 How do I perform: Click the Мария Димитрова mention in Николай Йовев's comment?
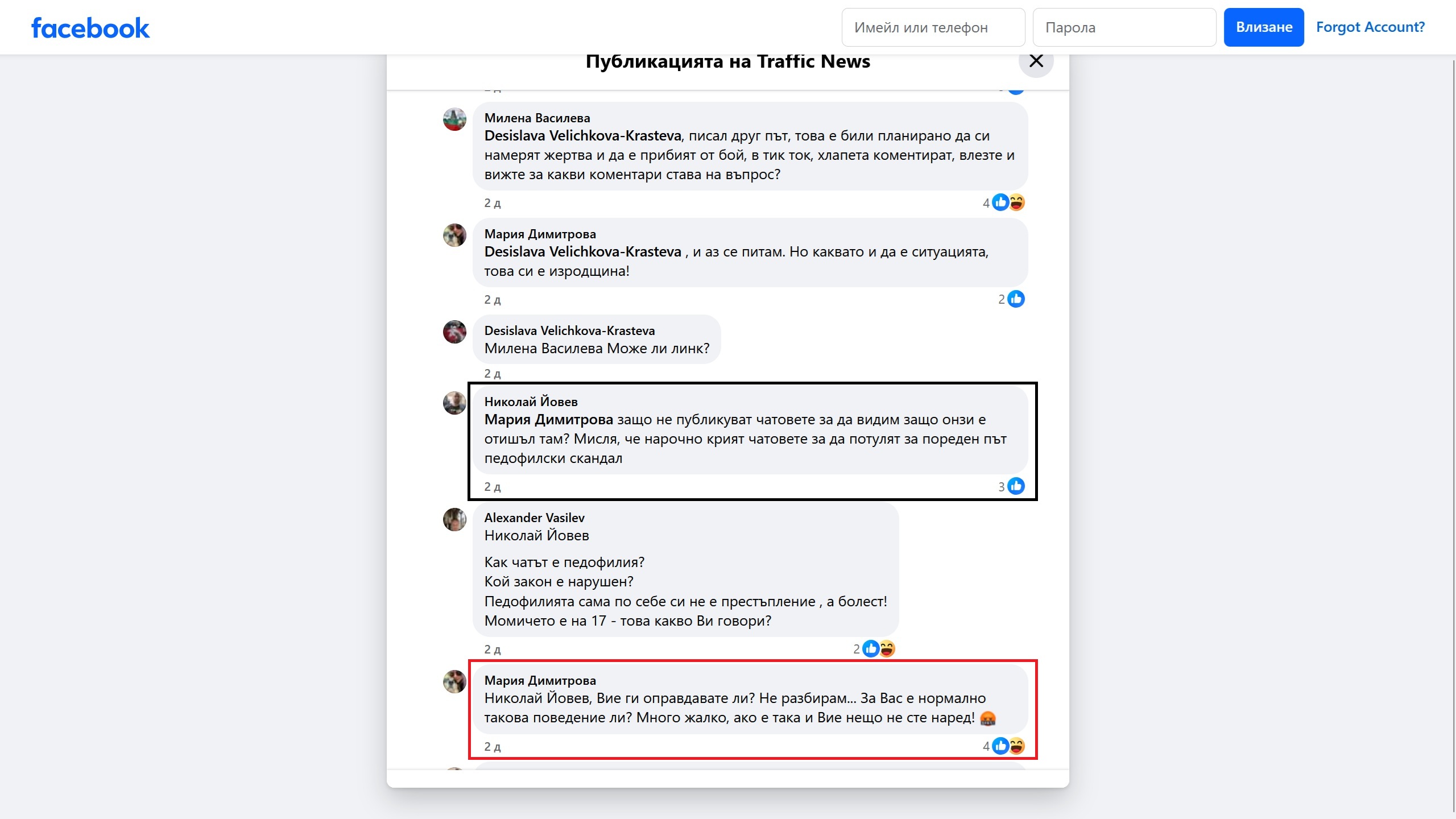coord(549,420)
